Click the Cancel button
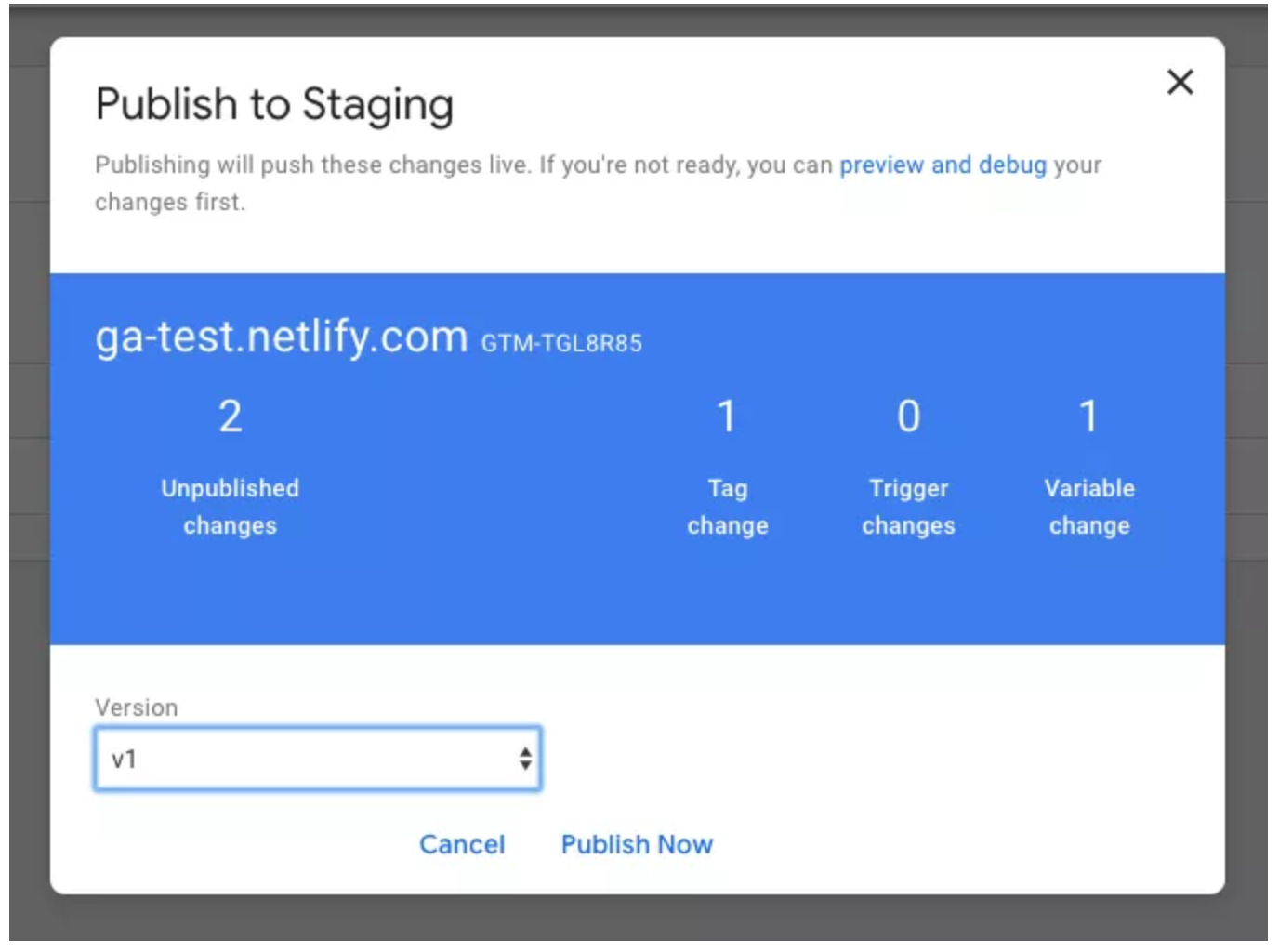 (462, 844)
